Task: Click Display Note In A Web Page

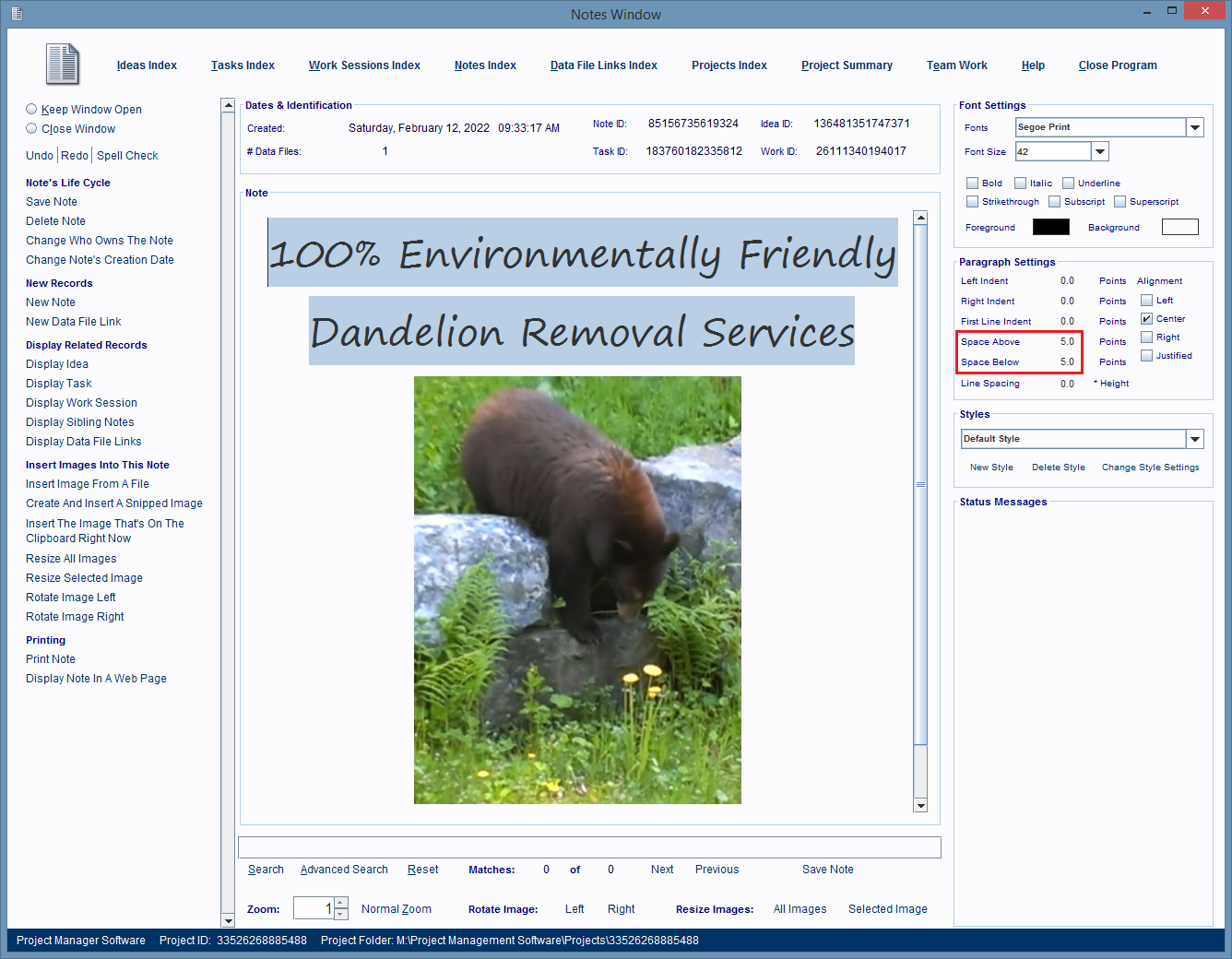Action: (96, 679)
